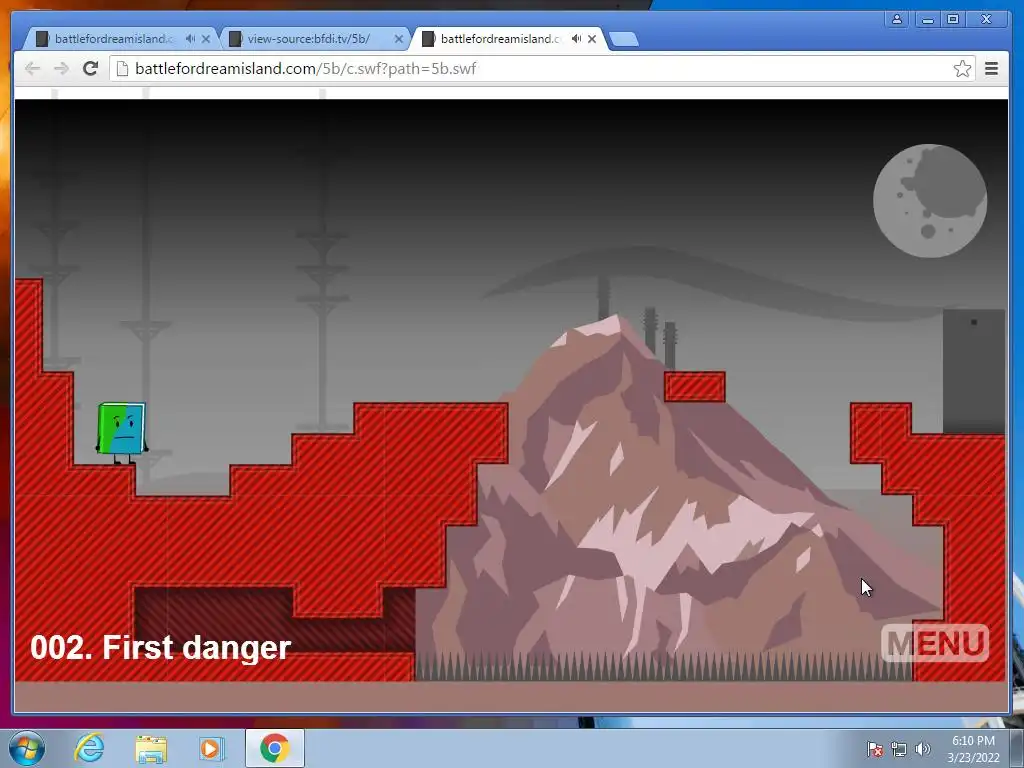Viewport: 1024px width, 768px height.
Task: Open Windows Start menu orb
Action: pos(27,748)
